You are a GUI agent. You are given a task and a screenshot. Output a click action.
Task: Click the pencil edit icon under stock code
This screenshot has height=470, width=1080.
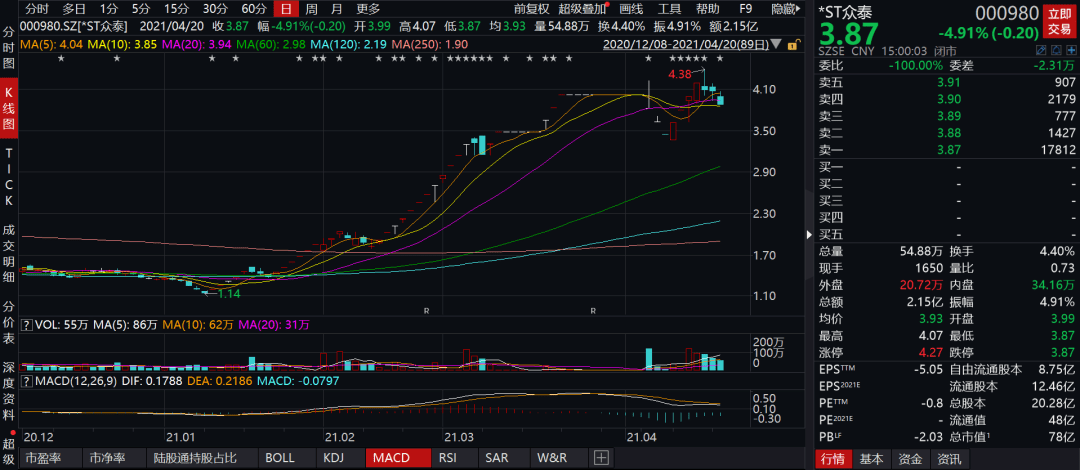coord(1041,52)
